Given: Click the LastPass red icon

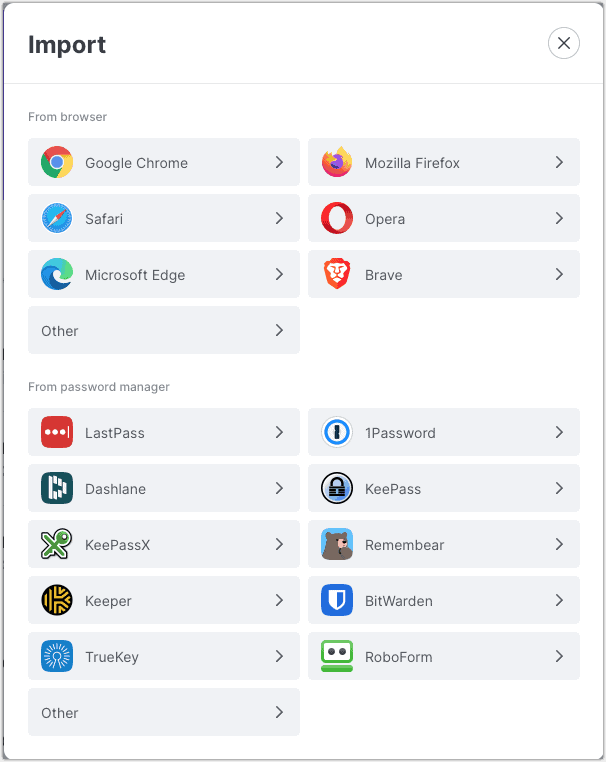Looking at the screenshot, I should (x=57, y=432).
